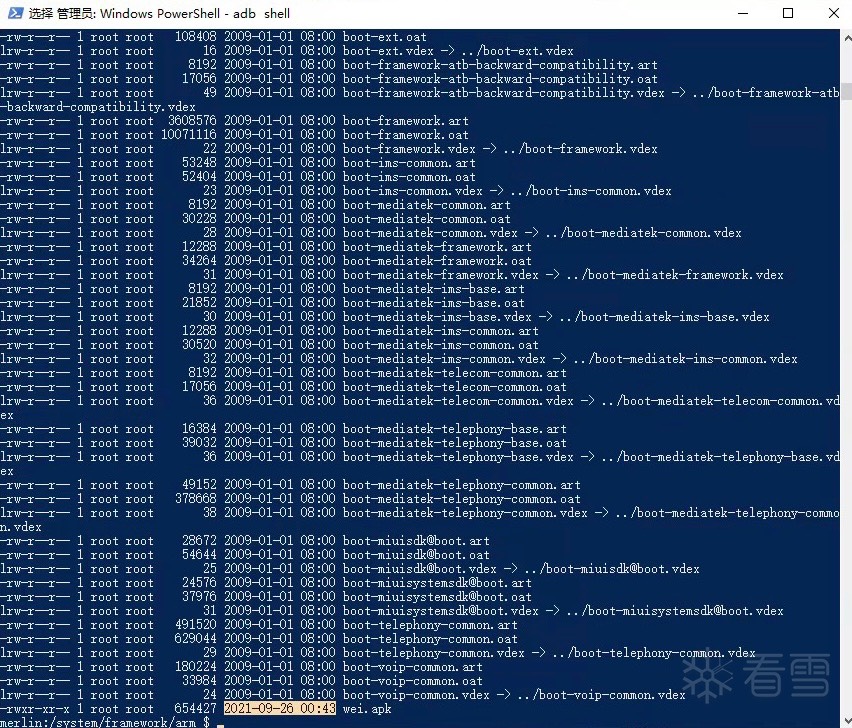Click the file name boot-ims-common.oat
Image resolution: width=852 pixels, height=728 pixels.
409,177
